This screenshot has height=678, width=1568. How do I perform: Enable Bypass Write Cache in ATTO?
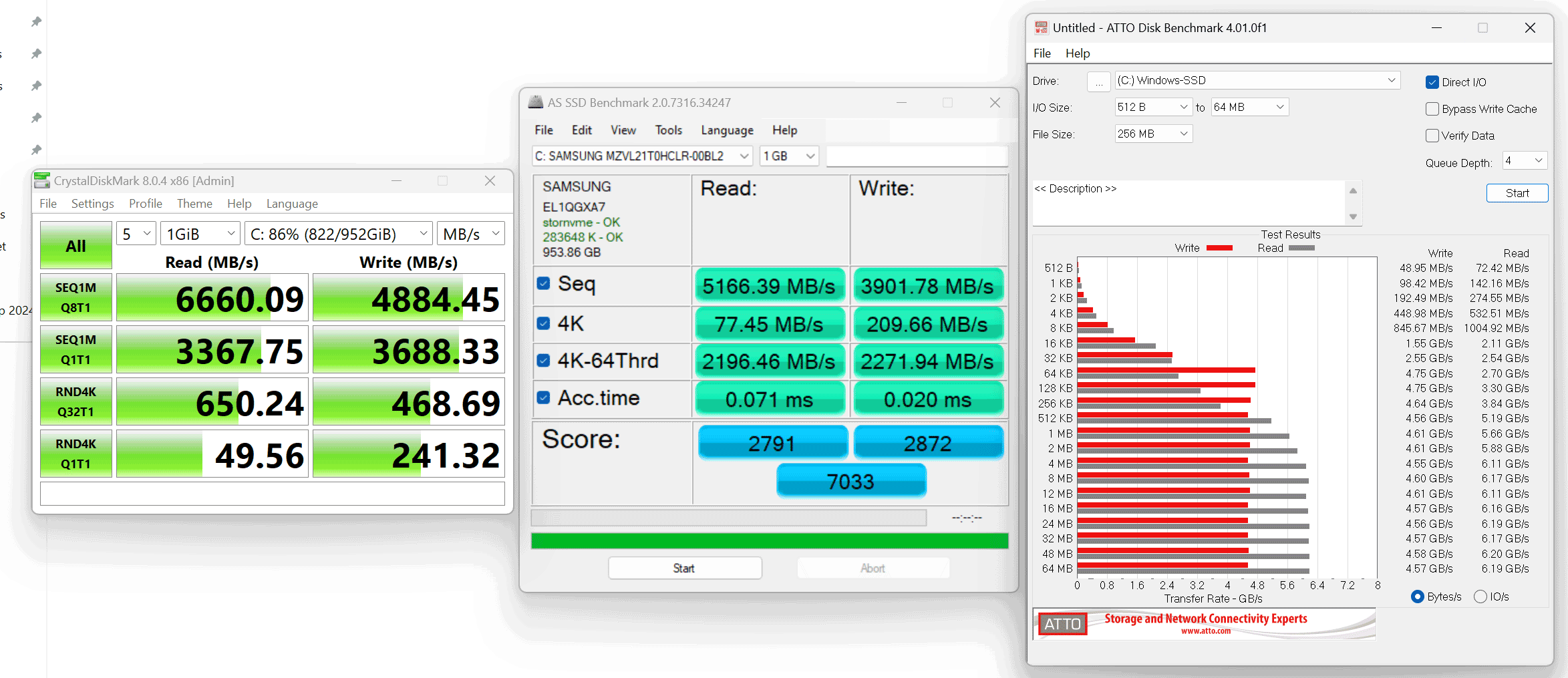click(1432, 109)
